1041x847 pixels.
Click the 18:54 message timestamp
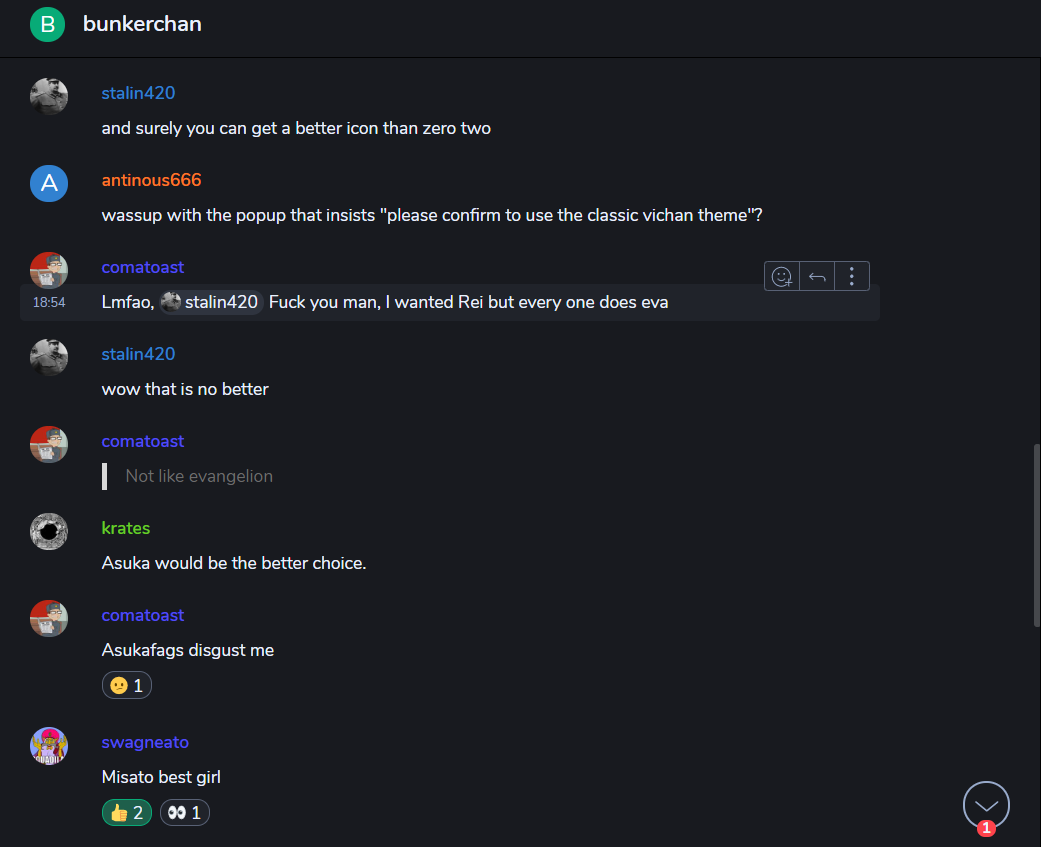tap(49, 302)
